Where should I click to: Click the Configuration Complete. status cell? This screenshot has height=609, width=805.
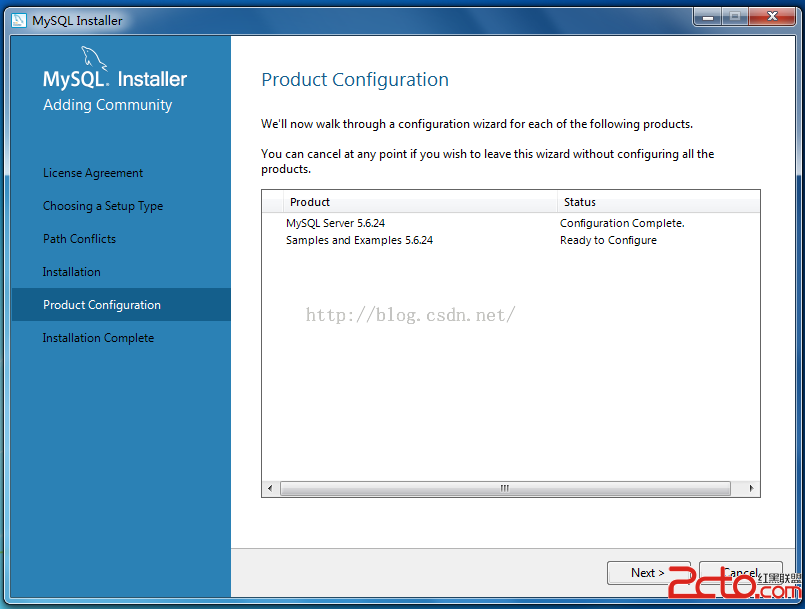(622, 223)
